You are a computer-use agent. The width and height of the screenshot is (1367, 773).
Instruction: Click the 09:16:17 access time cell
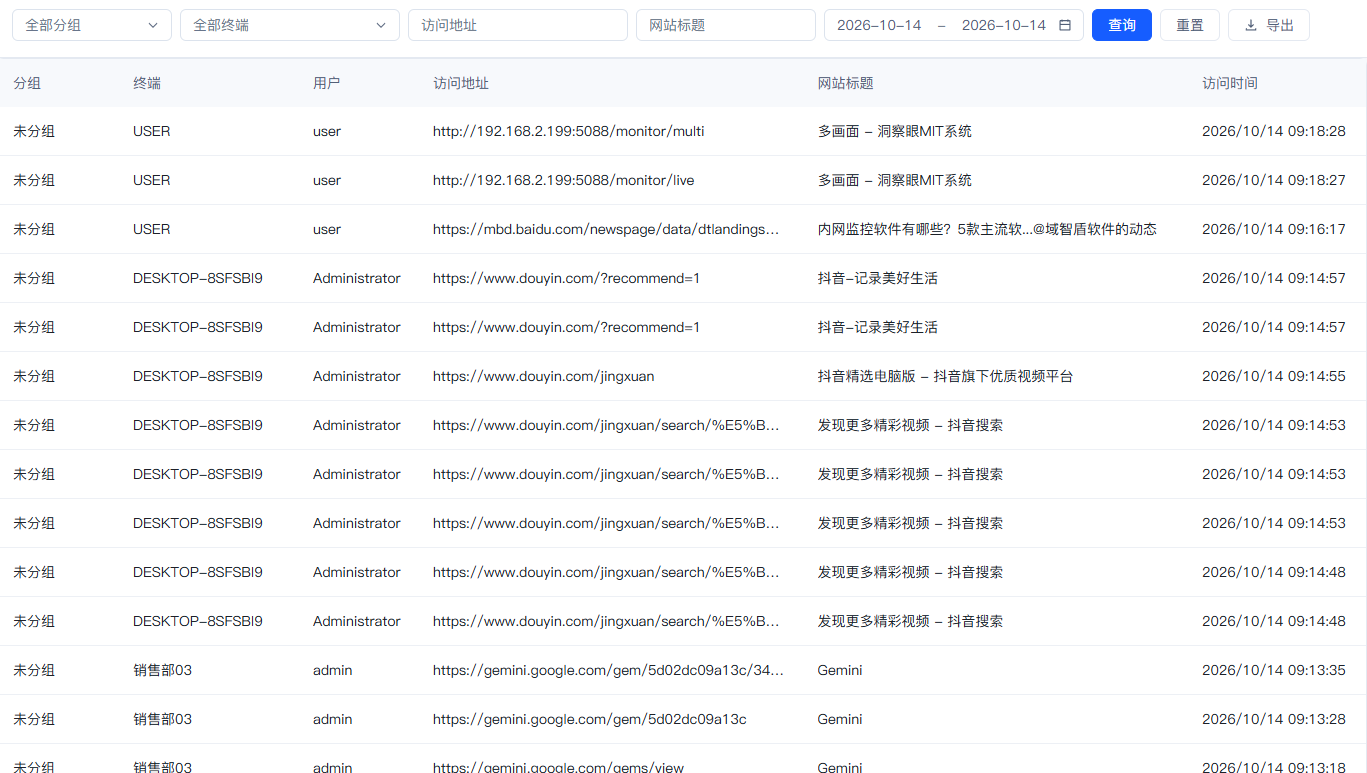[x=1274, y=229]
